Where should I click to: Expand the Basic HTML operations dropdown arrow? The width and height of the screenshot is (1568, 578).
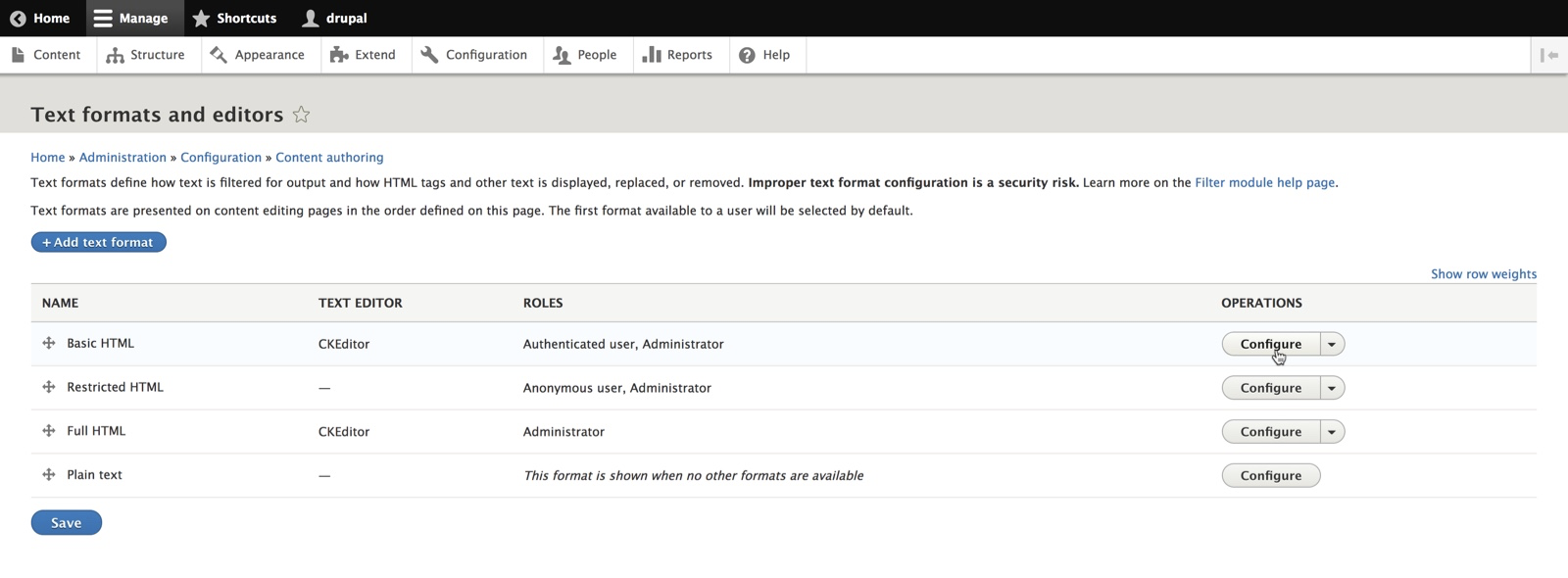click(1332, 344)
